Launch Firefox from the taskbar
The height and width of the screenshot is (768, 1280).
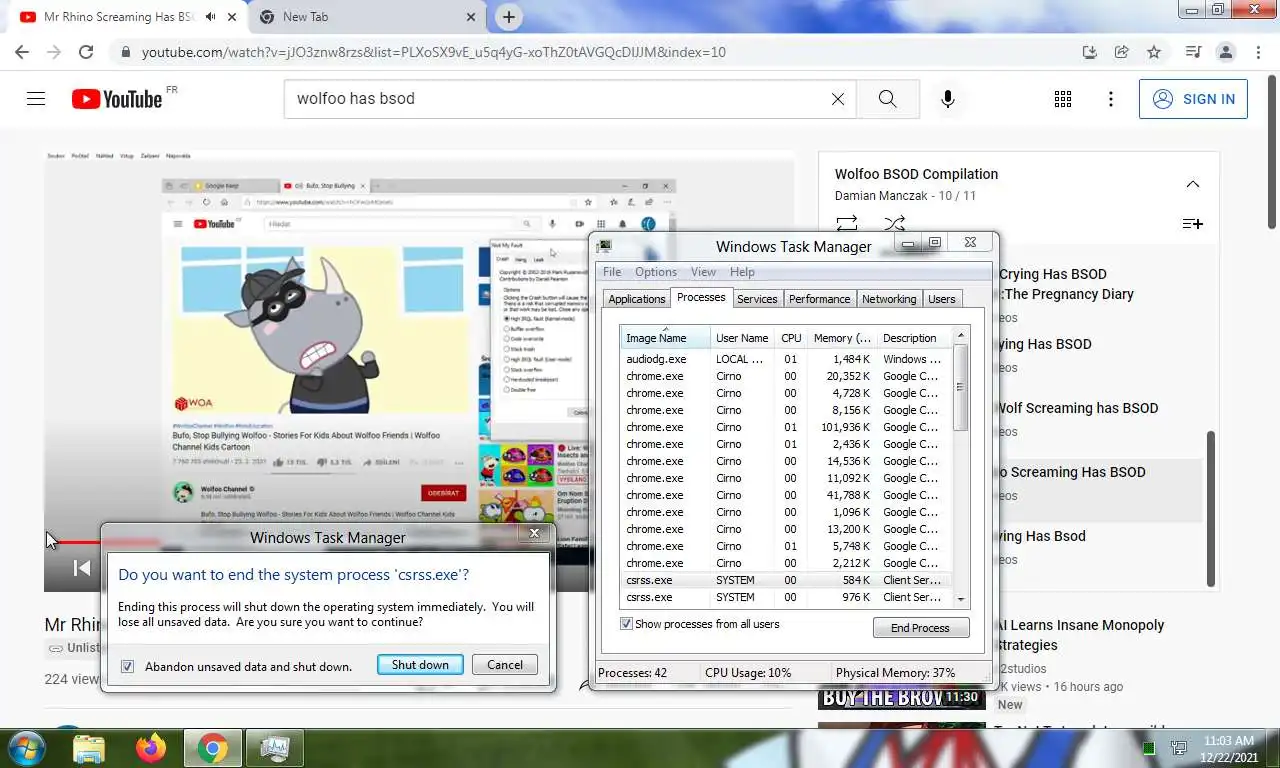[151, 748]
